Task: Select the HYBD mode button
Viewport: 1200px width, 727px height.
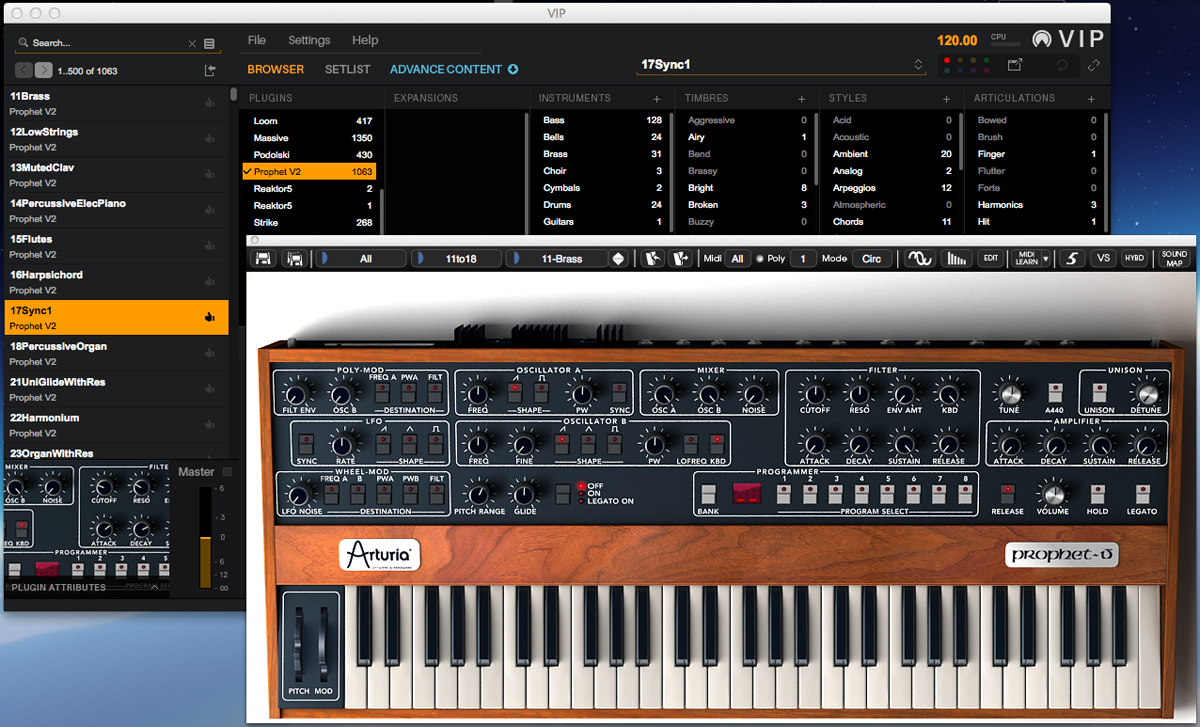Action: pyautogui.click(x=1135, y=258)
